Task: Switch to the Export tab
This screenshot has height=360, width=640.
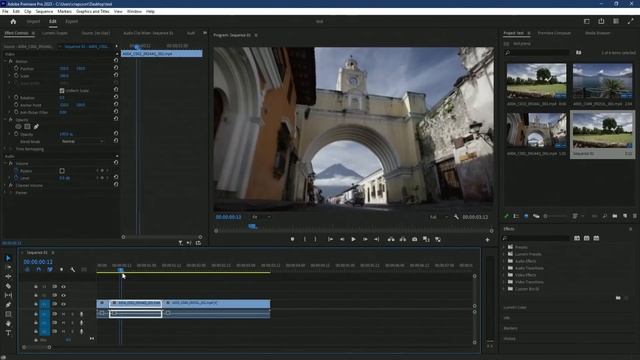Action: coord(71,21)
